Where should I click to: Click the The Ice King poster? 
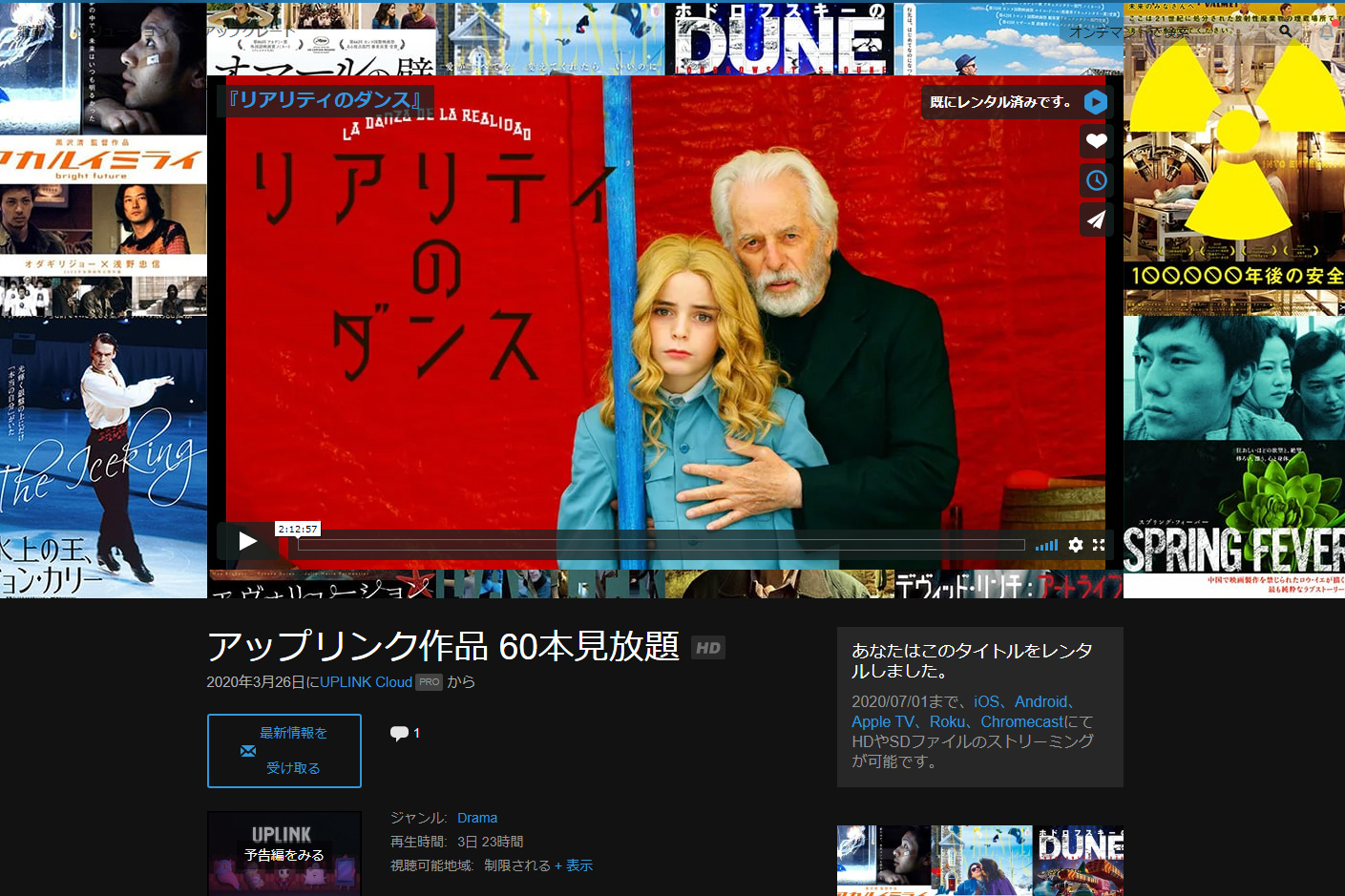pos(103,458)
